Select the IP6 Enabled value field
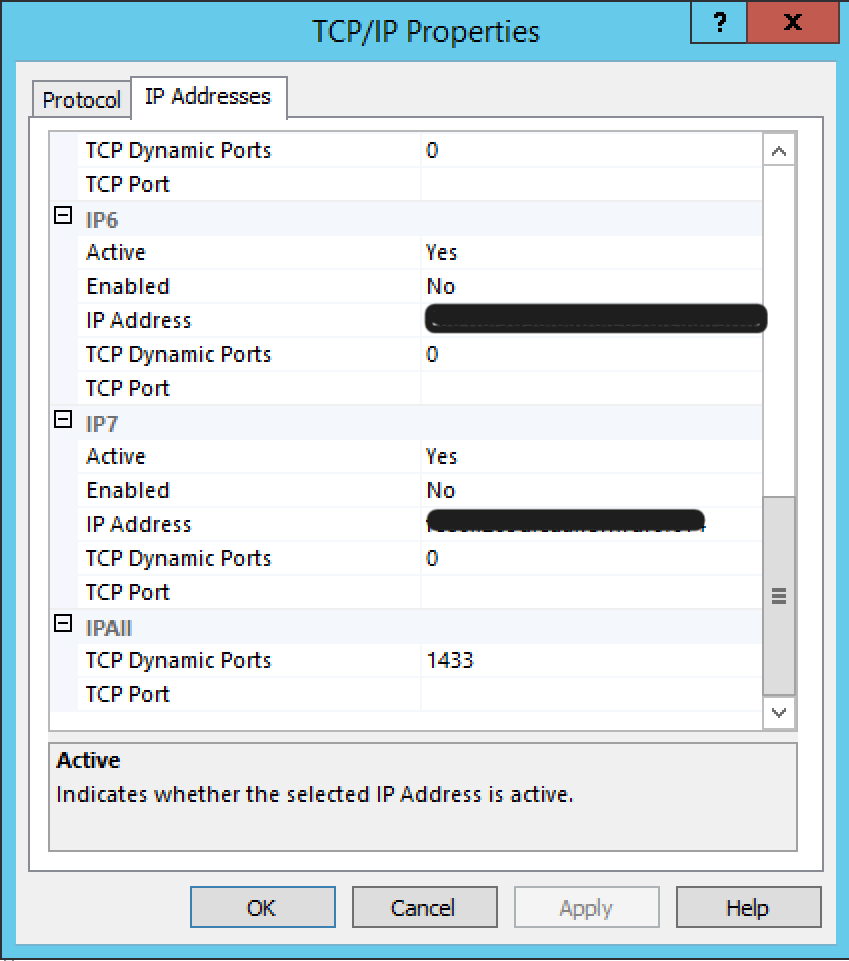 590,287
